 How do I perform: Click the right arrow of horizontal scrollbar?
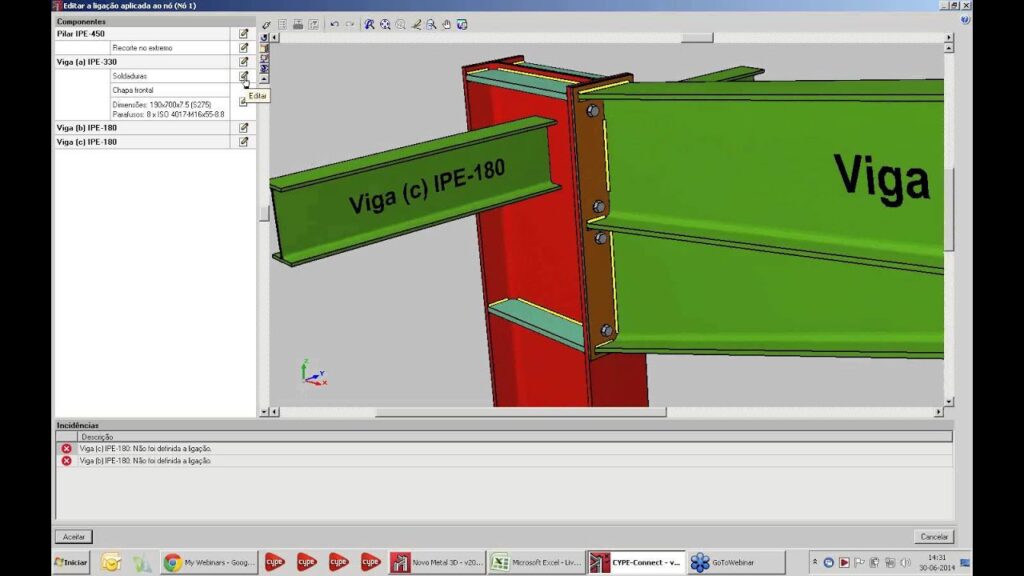pos(938,412)
